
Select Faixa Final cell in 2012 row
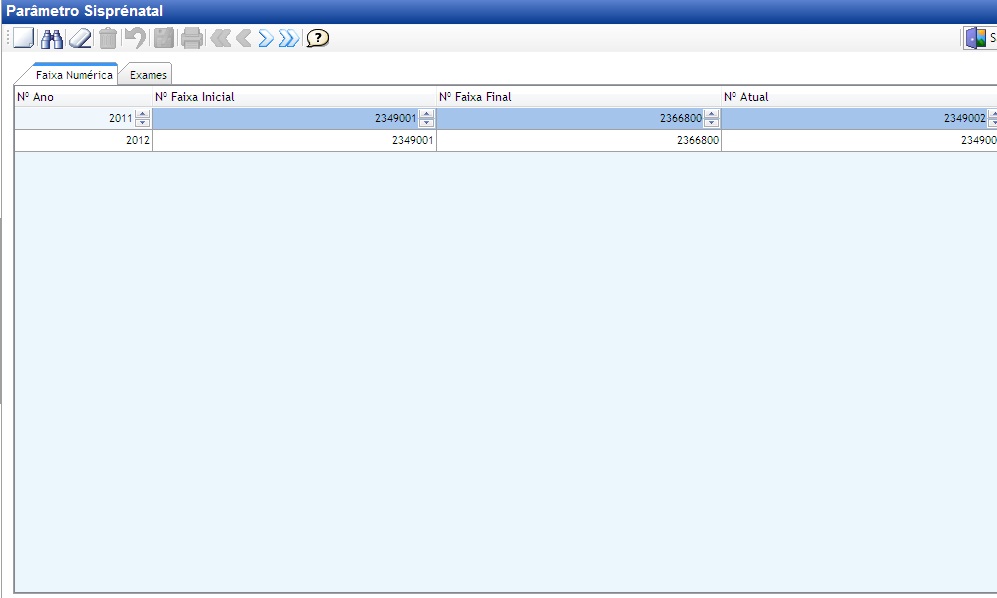[x=579, y=140]
